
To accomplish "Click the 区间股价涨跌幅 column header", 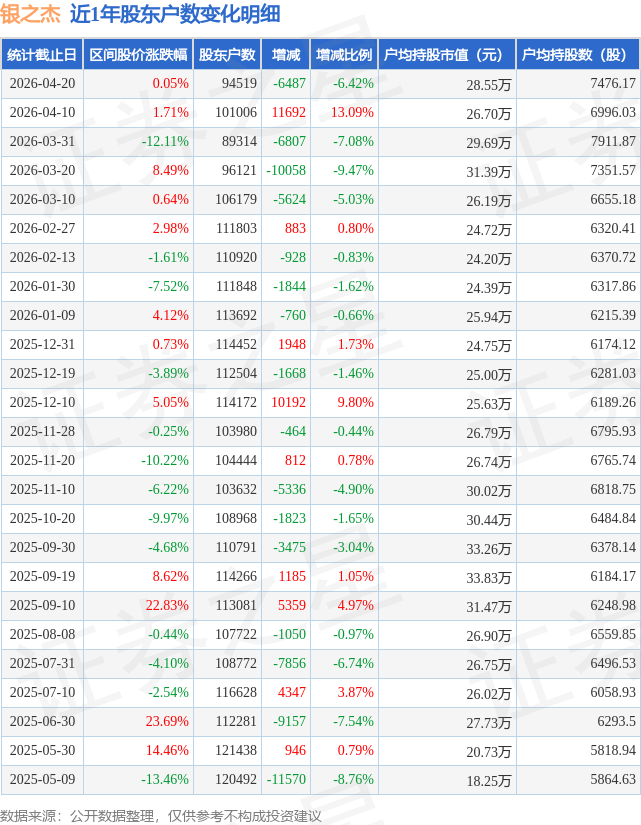I will tap(138, 54).
